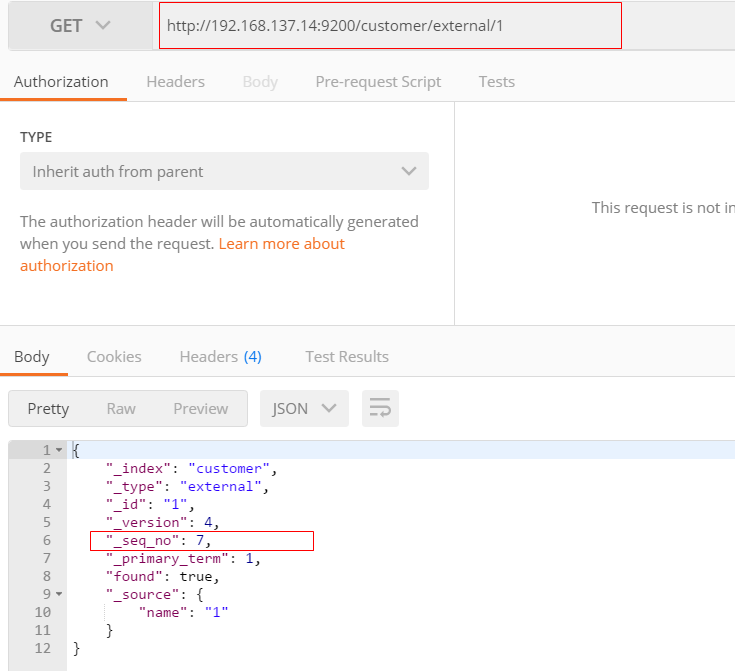Collapse the _source object fold arrow on line 9
Viewport: 735px width, 671px height.
tap(59, 594)
